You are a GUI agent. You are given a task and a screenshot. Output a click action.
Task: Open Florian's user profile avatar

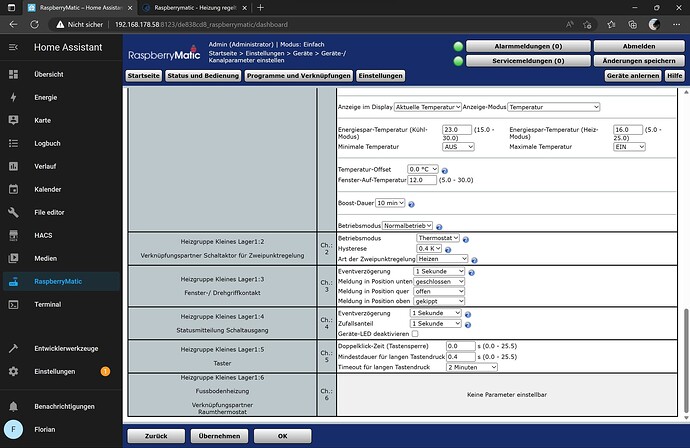13,429
